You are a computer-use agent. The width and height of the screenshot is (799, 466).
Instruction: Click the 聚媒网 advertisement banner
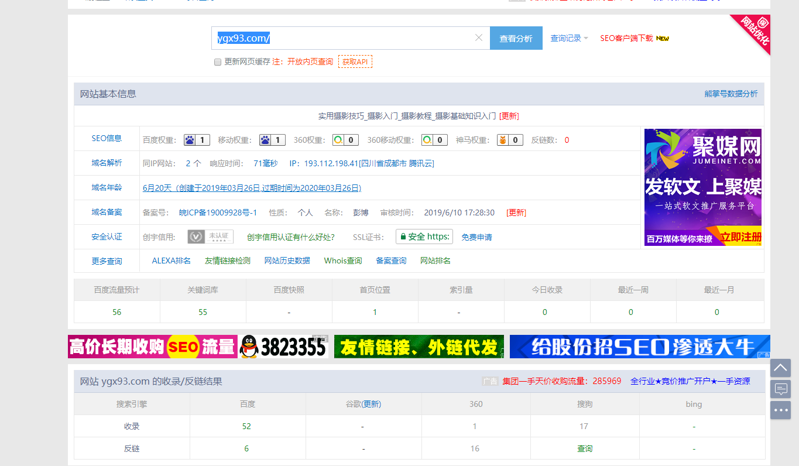[703, 187]
